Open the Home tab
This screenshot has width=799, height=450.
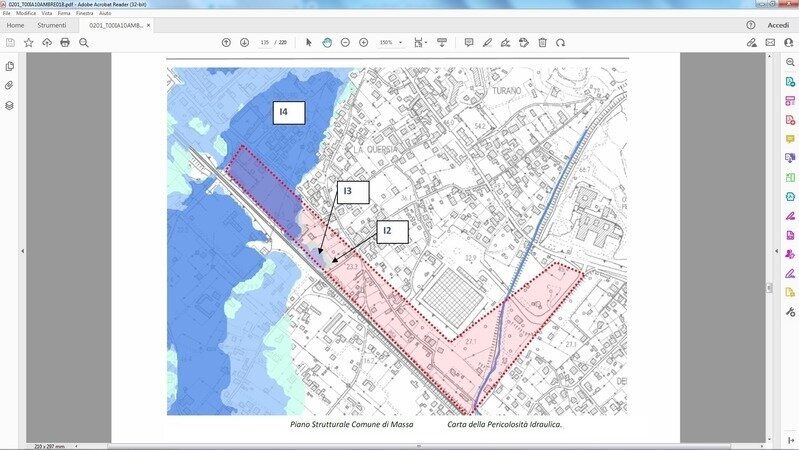(x=15, y=25)
